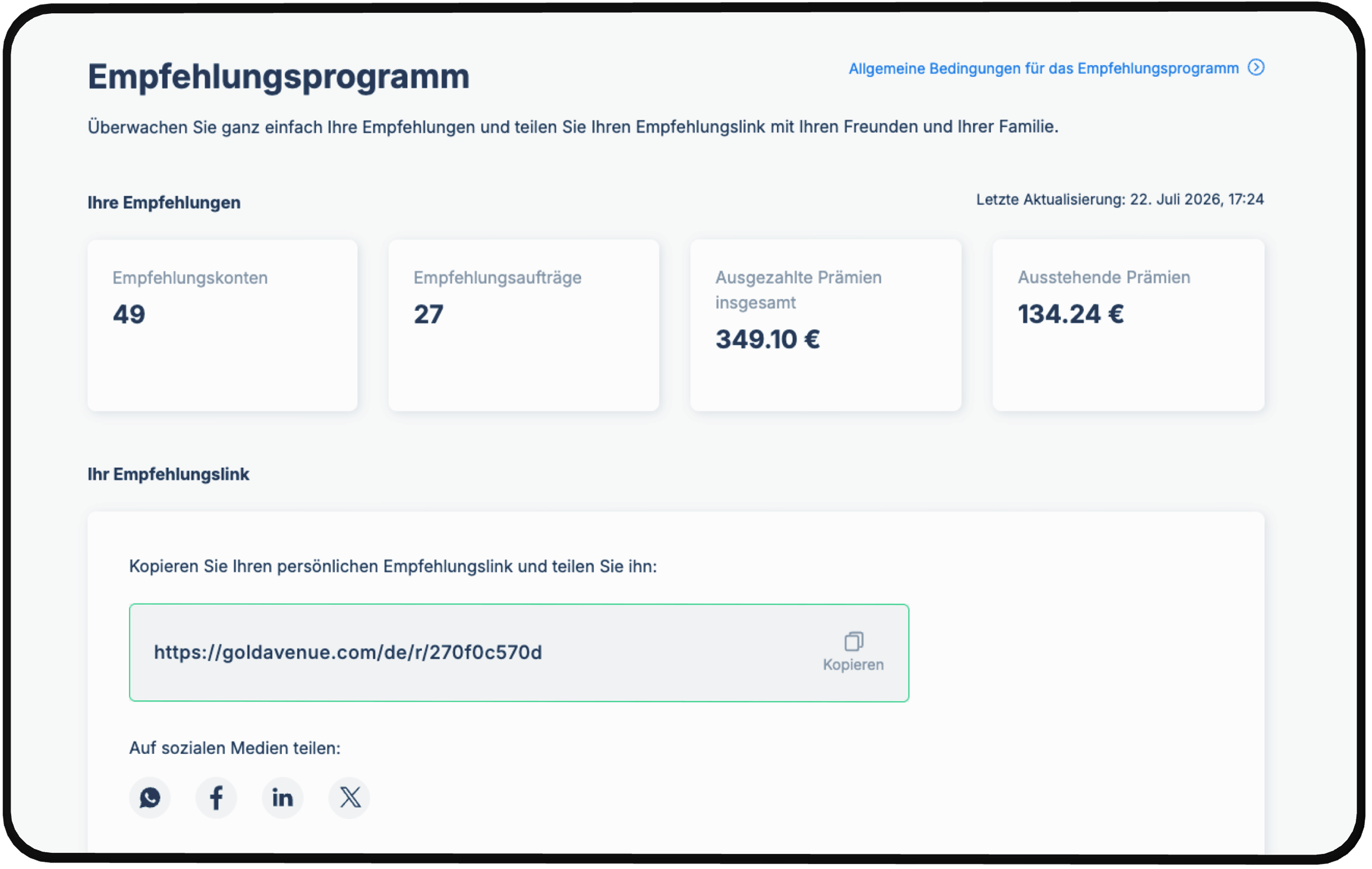Click the Ihre Empfehlungen section heading
Viewport: 1372px width, 869px height.
coord(164,203)
